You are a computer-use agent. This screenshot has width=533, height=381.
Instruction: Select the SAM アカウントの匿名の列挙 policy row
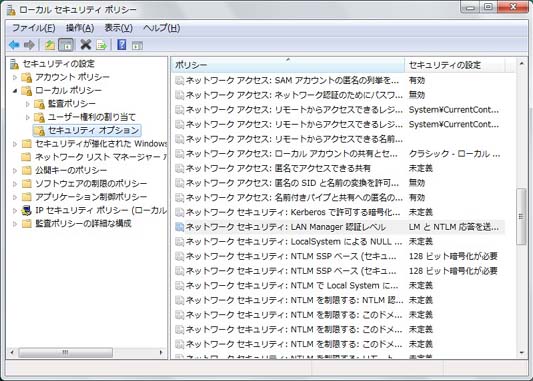(x=338, y=81)
